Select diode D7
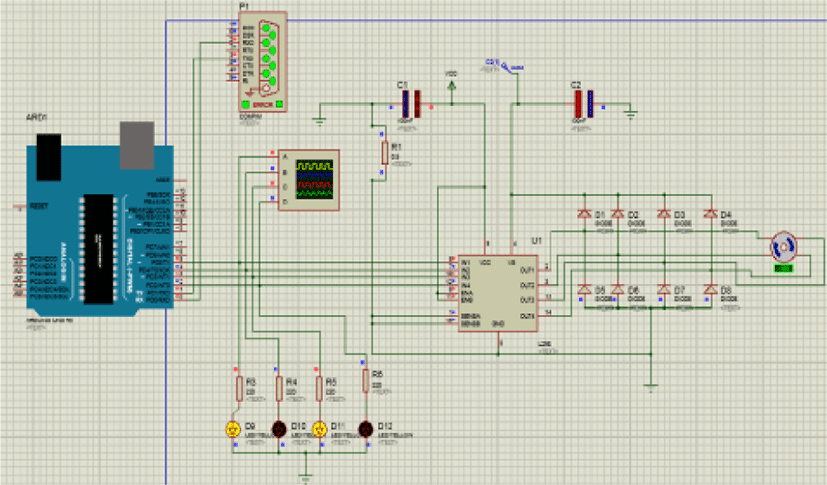 click(664, 289)
